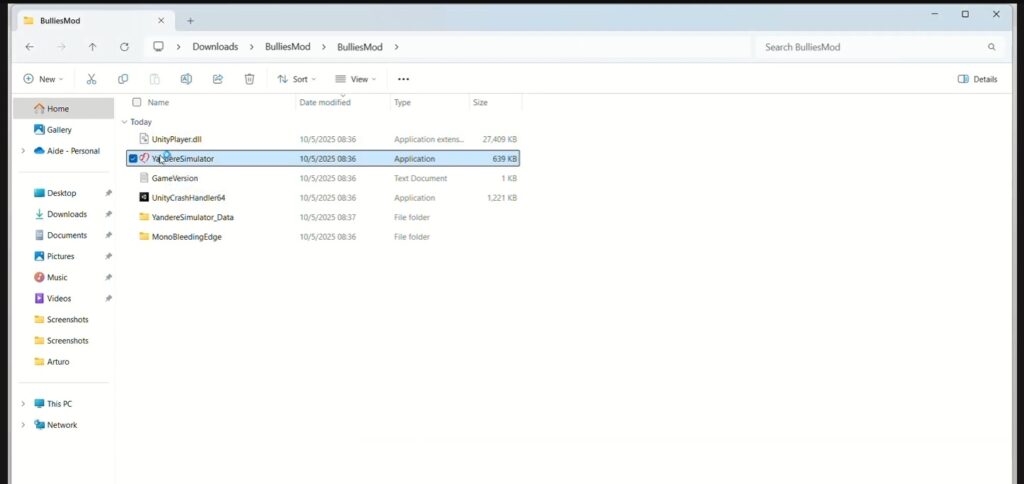Image resolution: width=1024 pixels, height=484 pixels.
Task: Uncheck the YandereSimulator file checkbox
Action: (133, 158)
